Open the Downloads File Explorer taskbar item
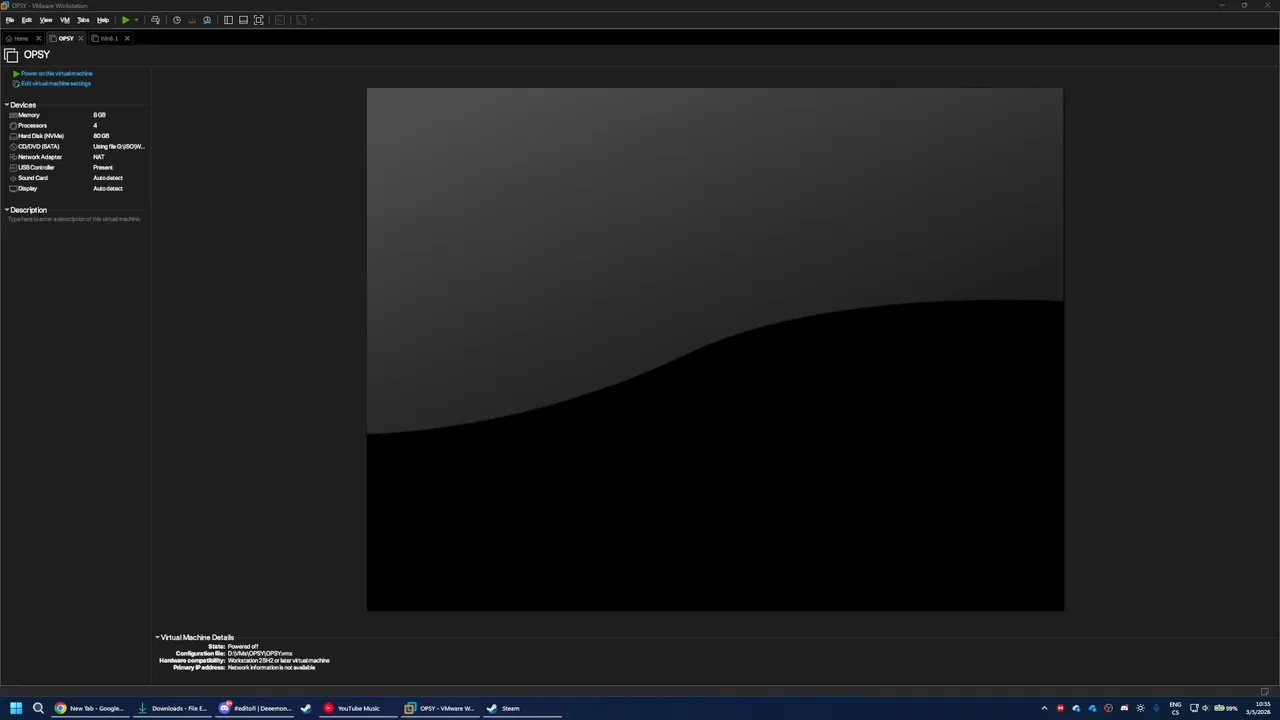The height and width of the screenshot is (720, 1280). [173, 708]
